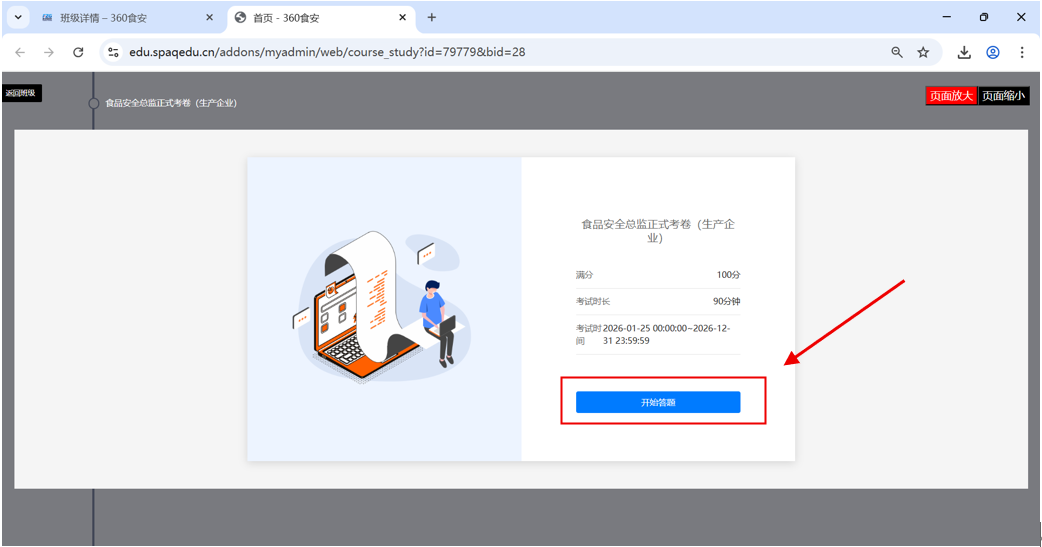Click the browser forward arrow
The image size is (1042, 547).
(x=49, y=52)
